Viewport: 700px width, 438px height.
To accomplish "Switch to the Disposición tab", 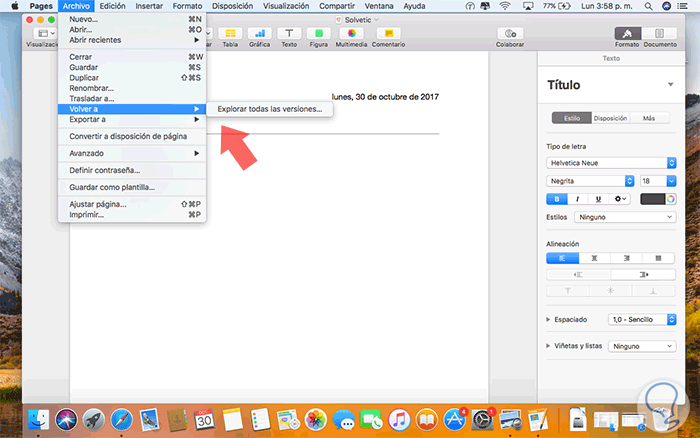I will (x=610, y=118).
